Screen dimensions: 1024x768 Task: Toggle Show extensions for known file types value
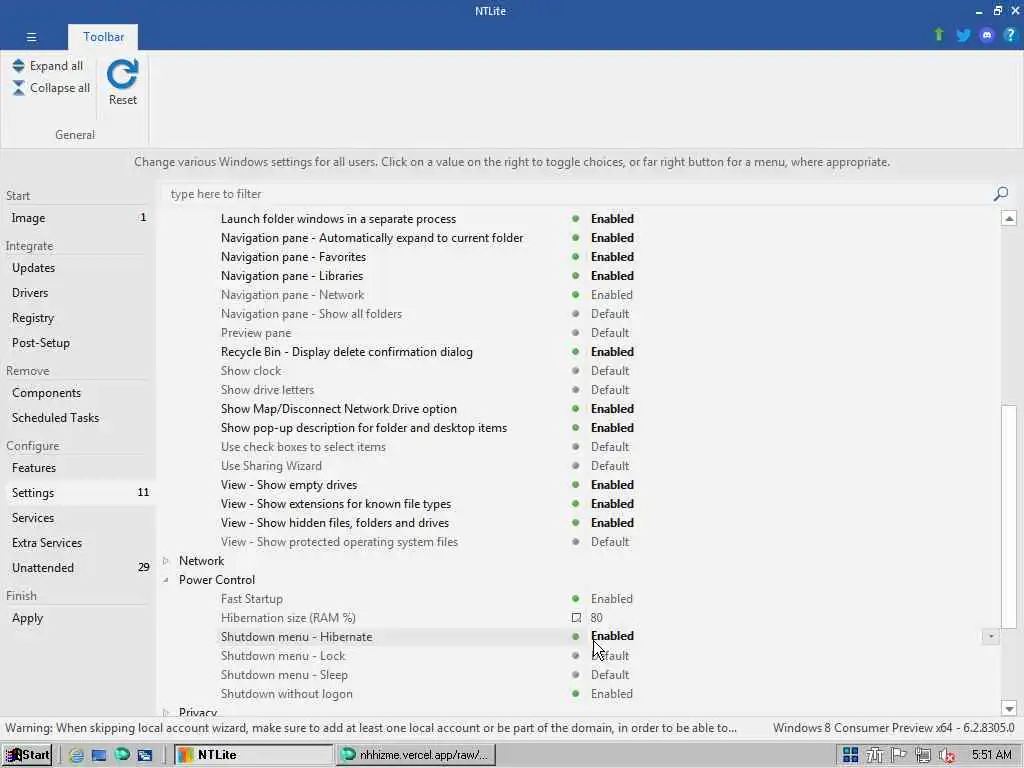(612, 504)
